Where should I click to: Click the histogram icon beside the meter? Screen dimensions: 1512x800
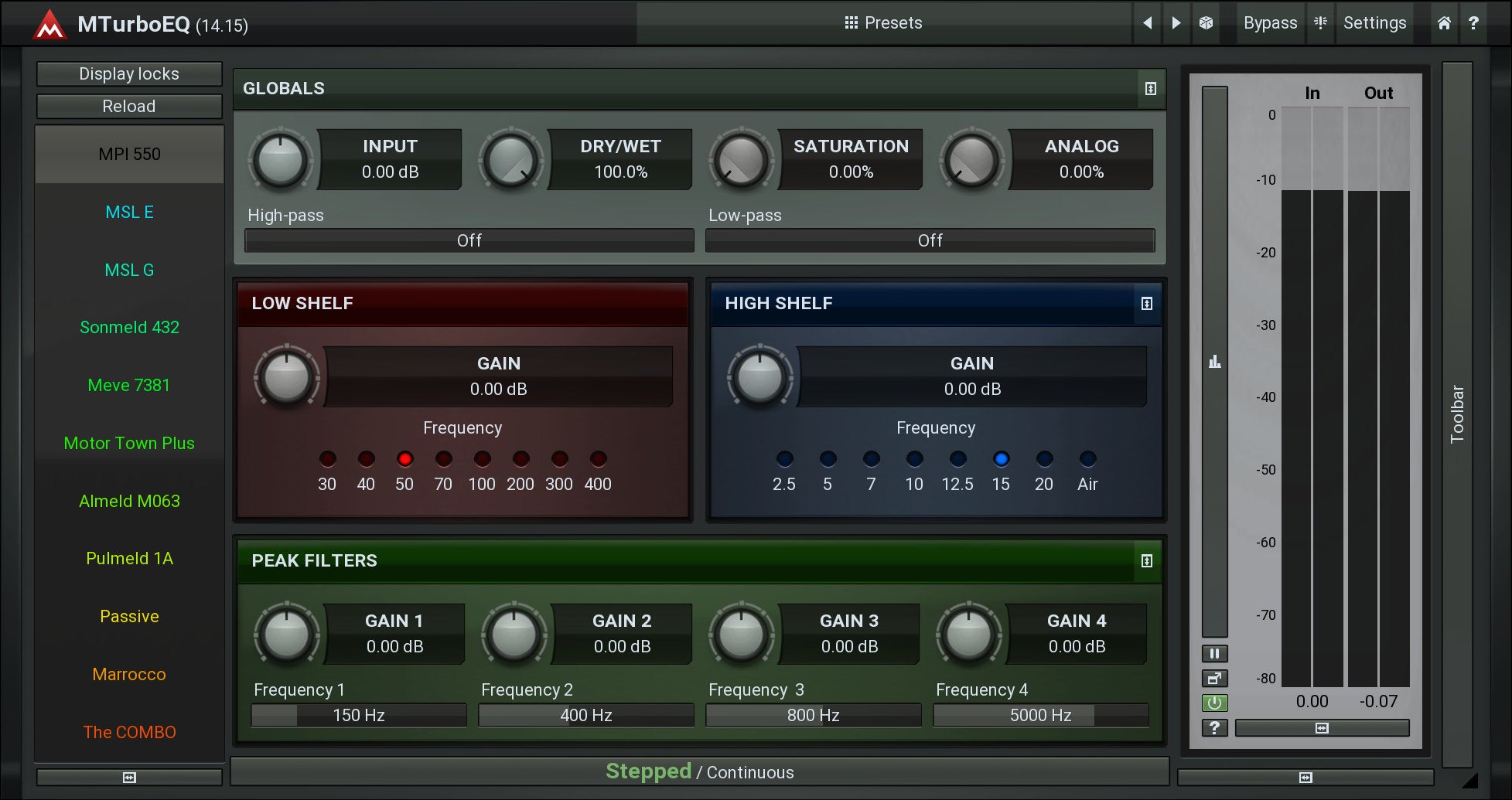point(1215,362)
